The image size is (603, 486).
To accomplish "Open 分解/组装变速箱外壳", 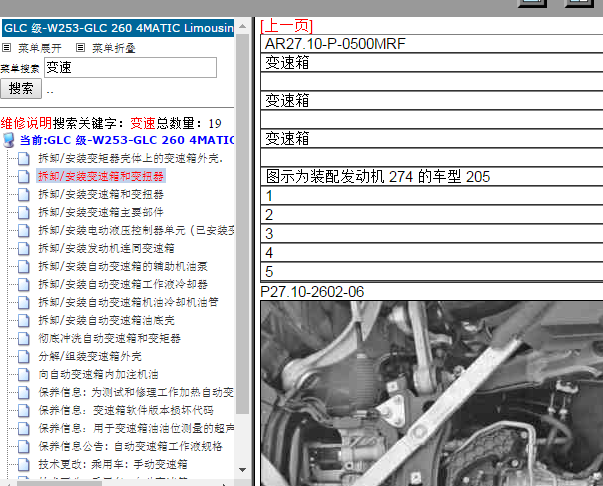I will tap(90, 356).
